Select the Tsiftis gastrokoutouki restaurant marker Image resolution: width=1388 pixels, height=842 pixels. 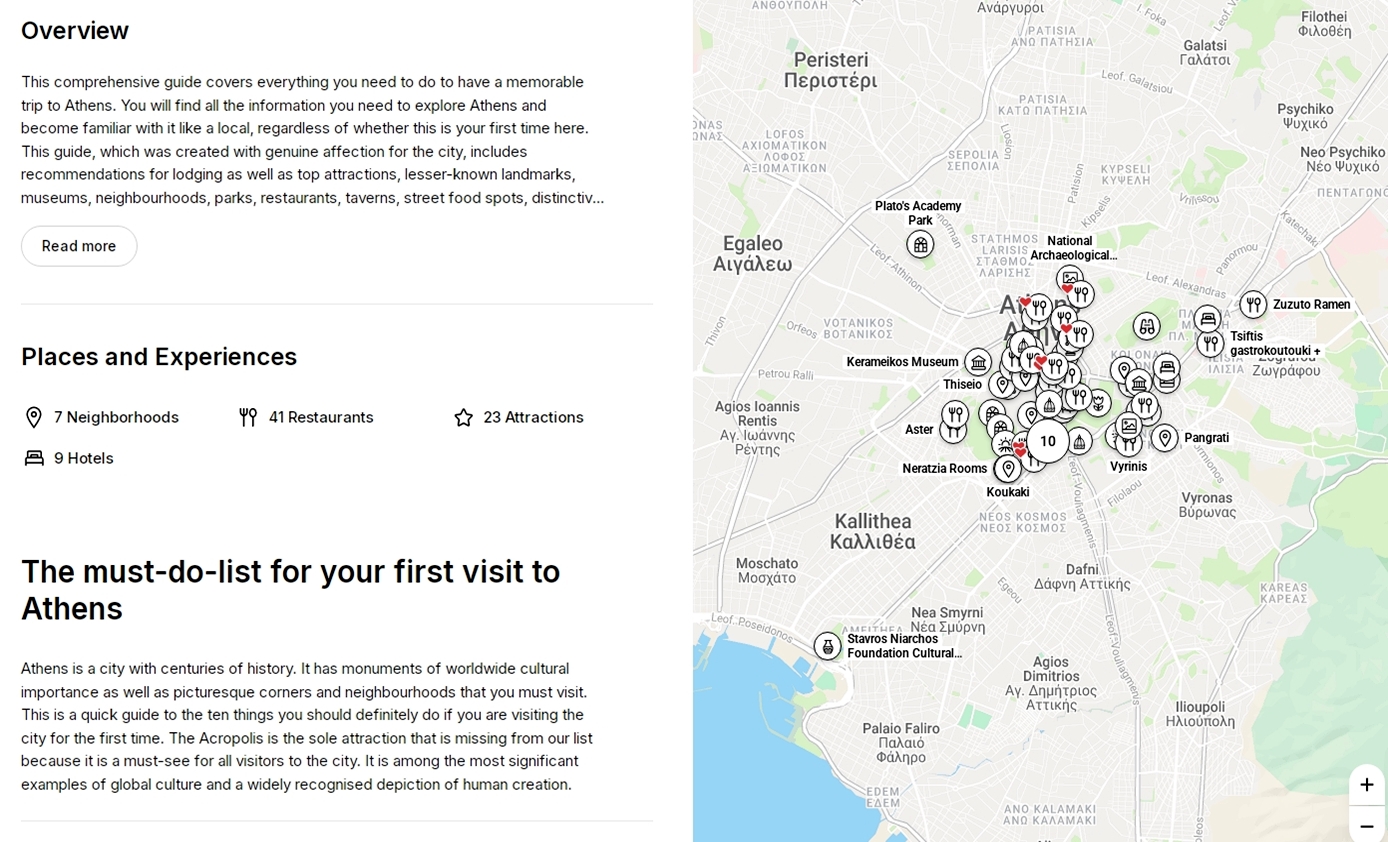coord(1210,344)
